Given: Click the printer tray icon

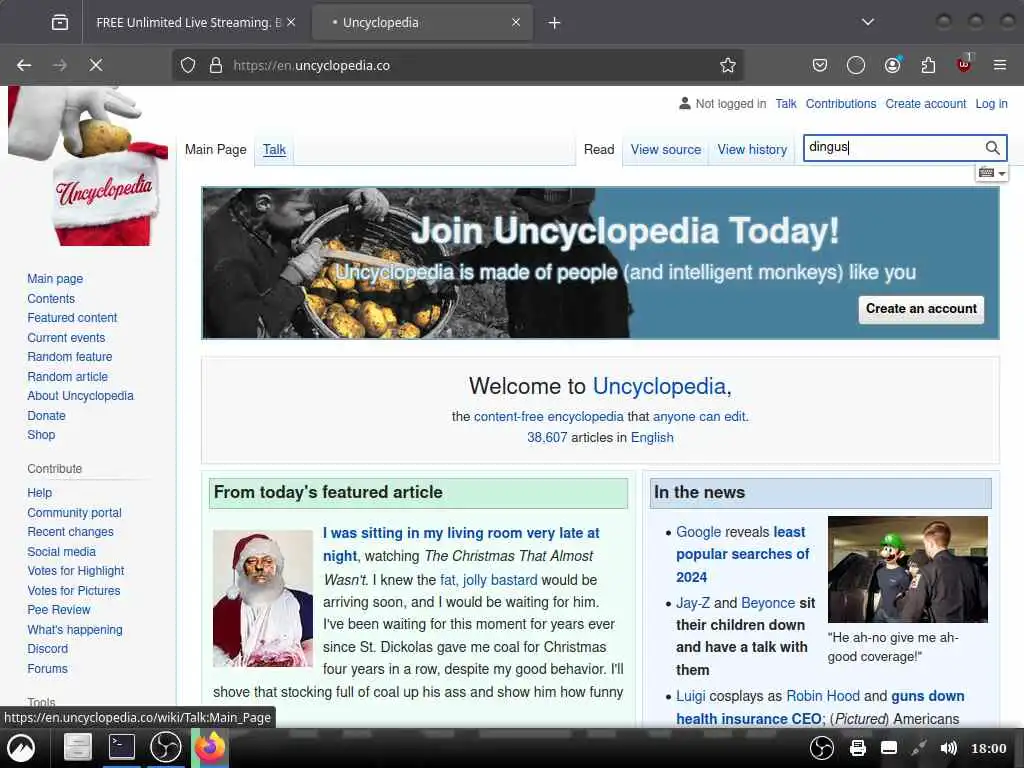Looking at the screenshot, I should (857, 748).
